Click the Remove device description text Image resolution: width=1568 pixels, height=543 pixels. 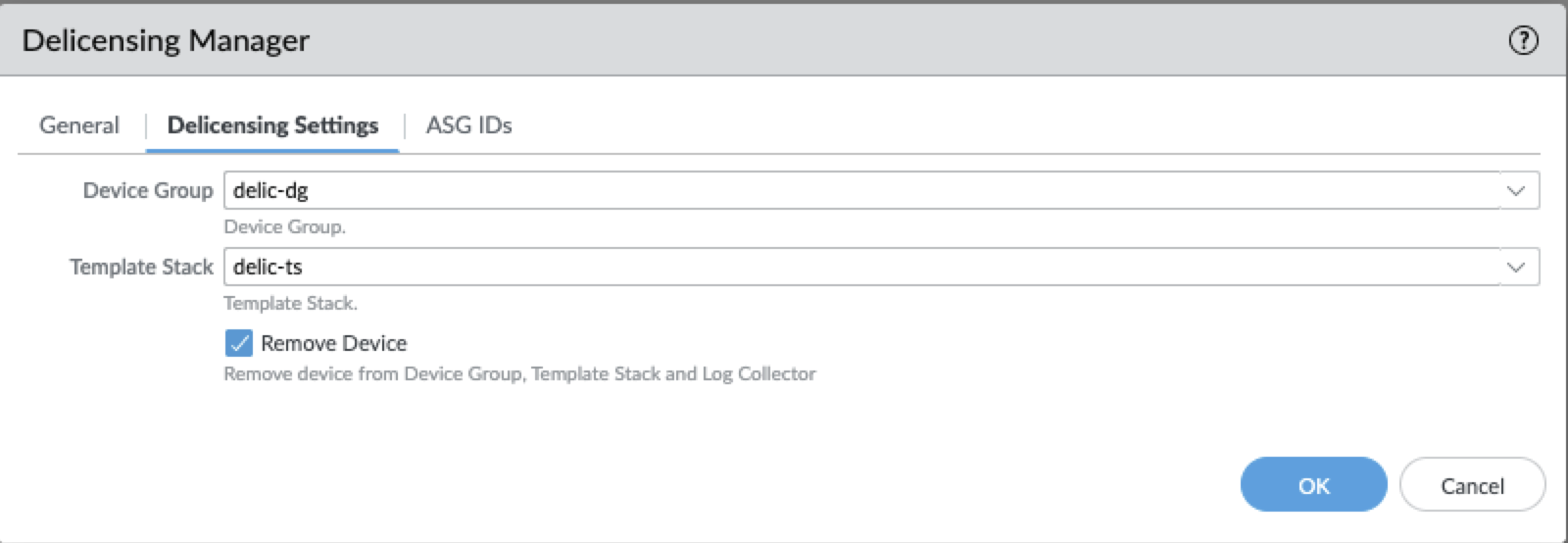pyautogui.click(x=519, y=373)
